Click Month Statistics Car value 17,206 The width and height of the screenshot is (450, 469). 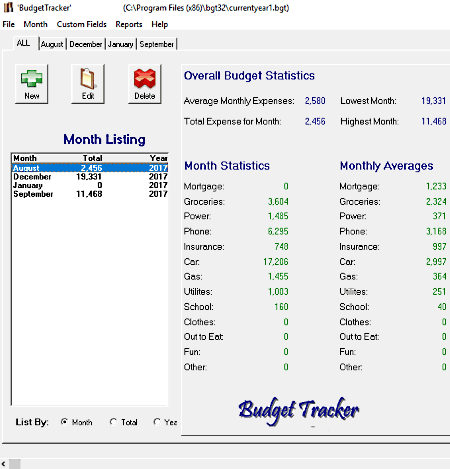pos(276,262)
